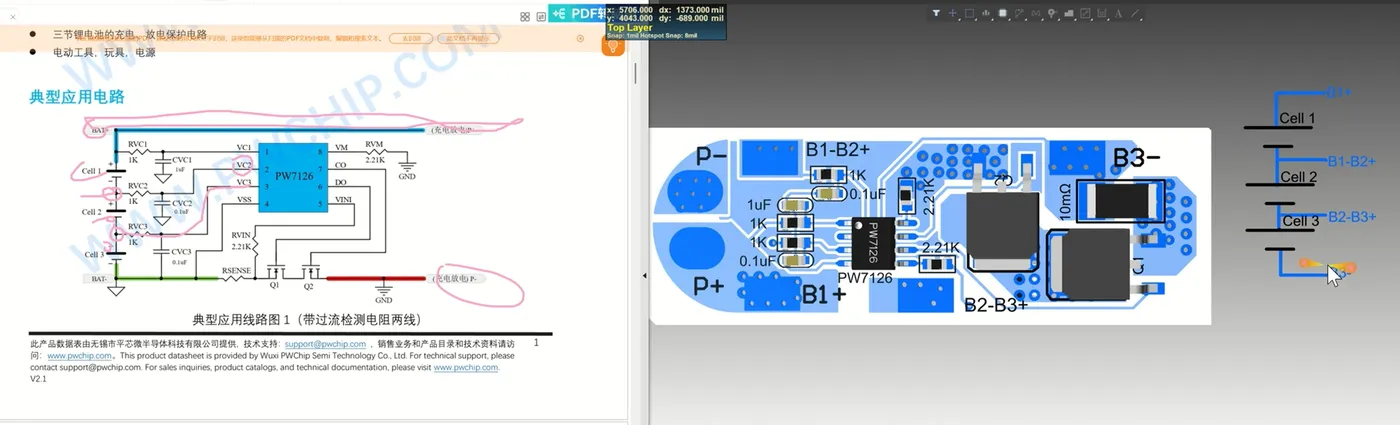Click the B1+ label on the PCB
This screenshot has width=1400, height=425.
pyautogui.click(x=824, y=295)
